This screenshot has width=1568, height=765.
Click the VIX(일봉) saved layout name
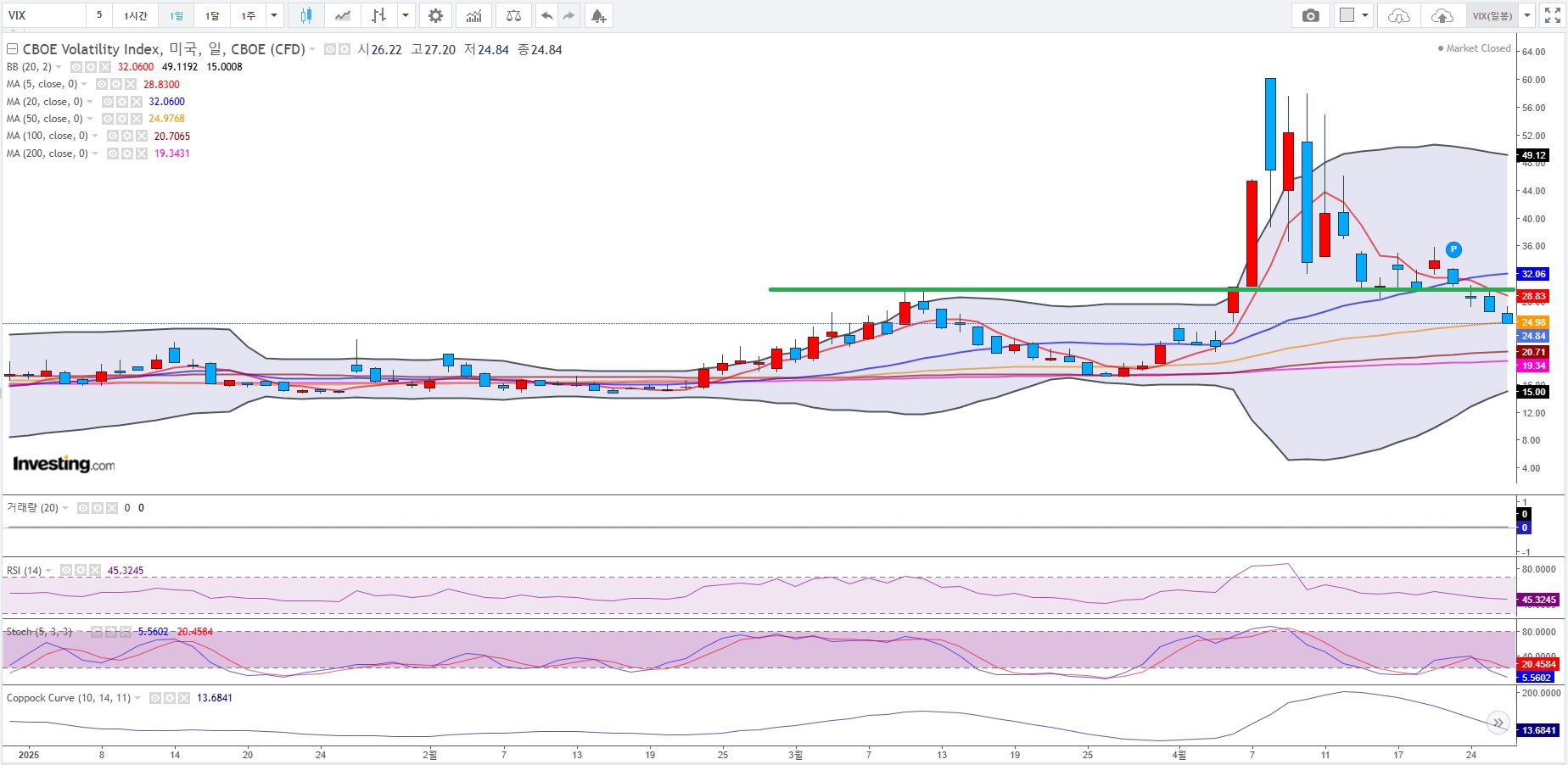coord(1492,15)
